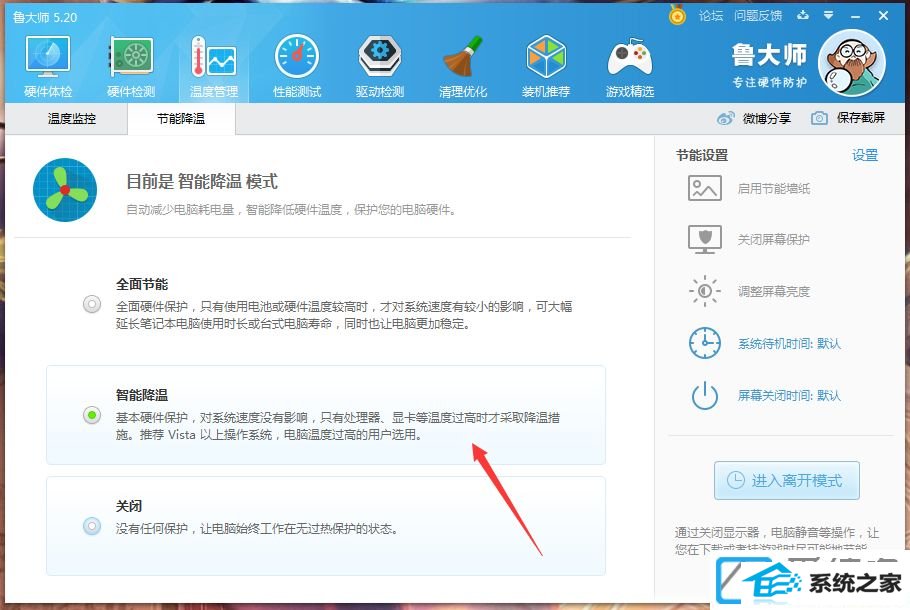Click the 节能设置 panel heading
This screenshot has height=610, width=910.
point(702,155)
